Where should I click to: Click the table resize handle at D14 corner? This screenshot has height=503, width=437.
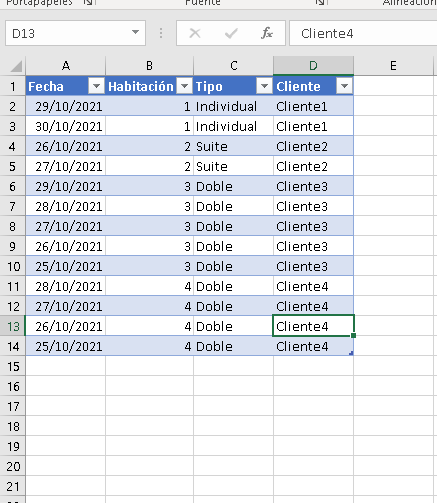(351, 353)
